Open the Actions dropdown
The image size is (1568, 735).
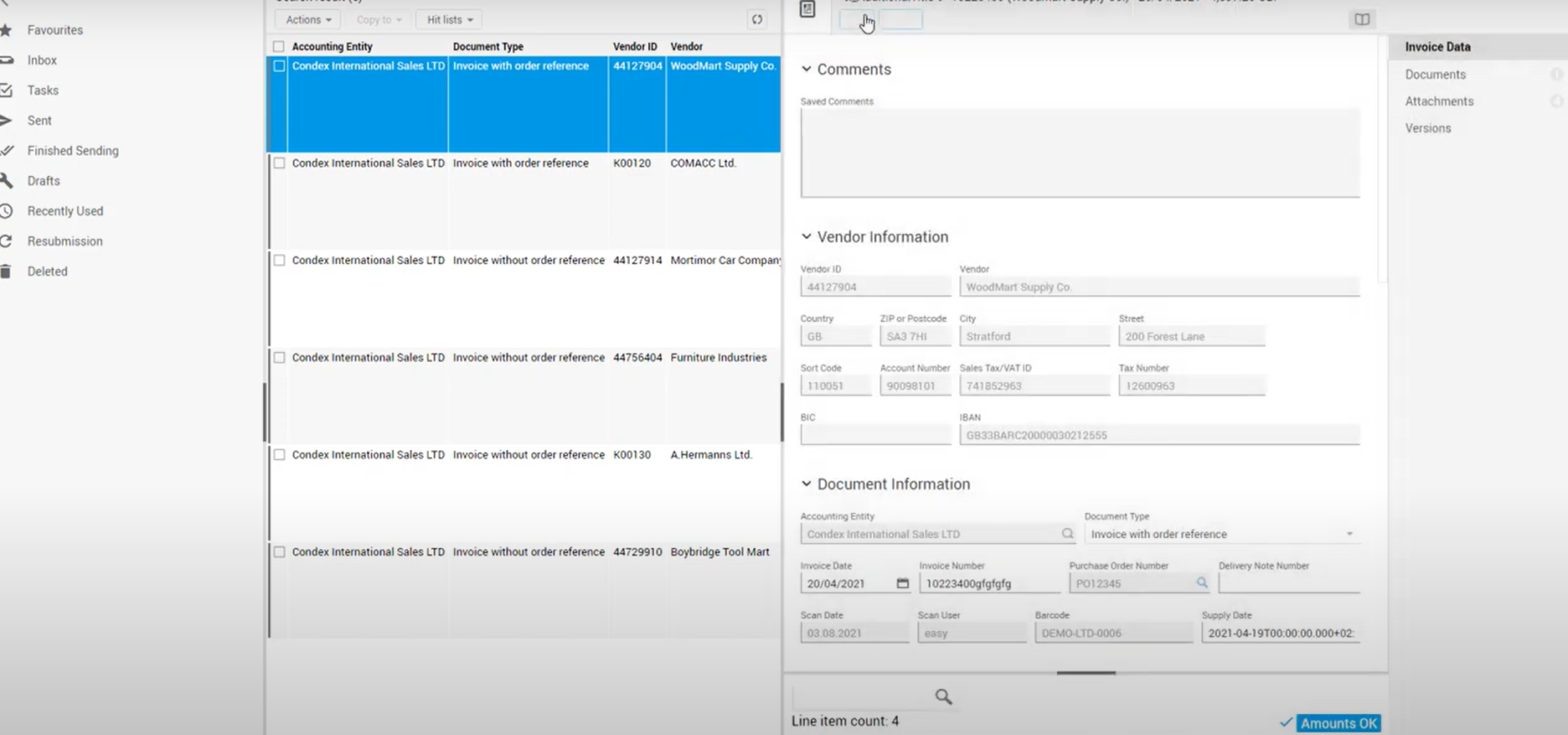click(307, 19)
